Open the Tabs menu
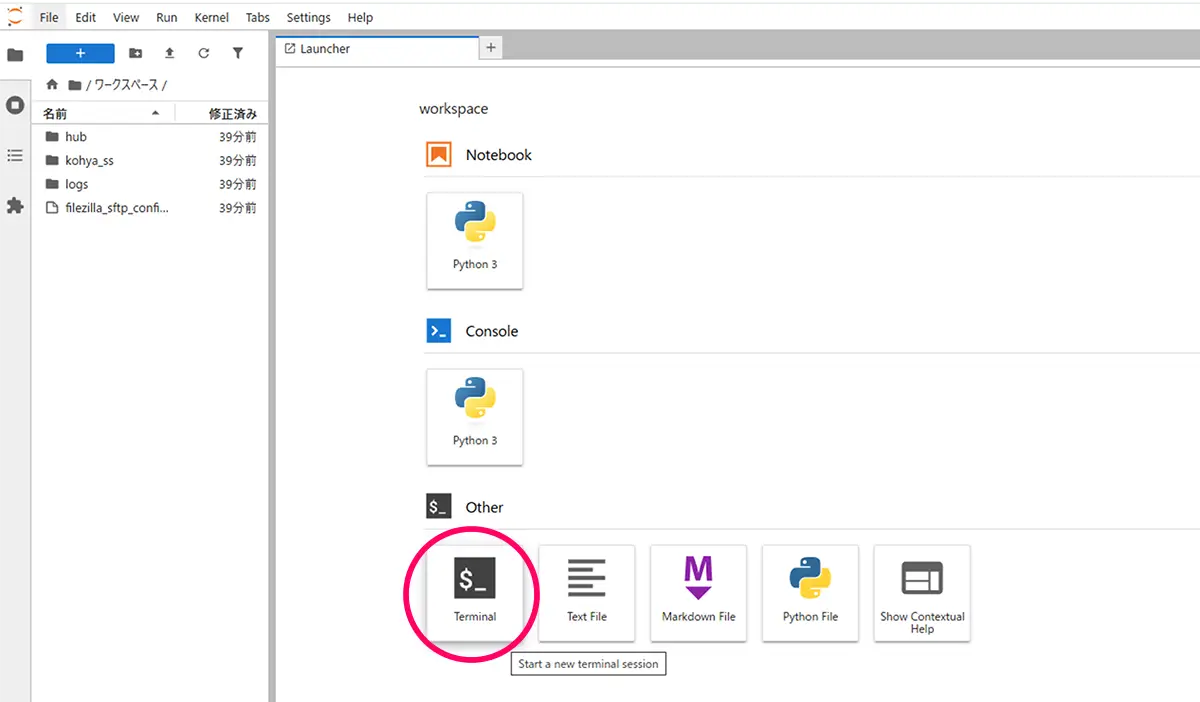This screenshot has width=1200, height=702. pyautogui.click(x=258, y=17)
